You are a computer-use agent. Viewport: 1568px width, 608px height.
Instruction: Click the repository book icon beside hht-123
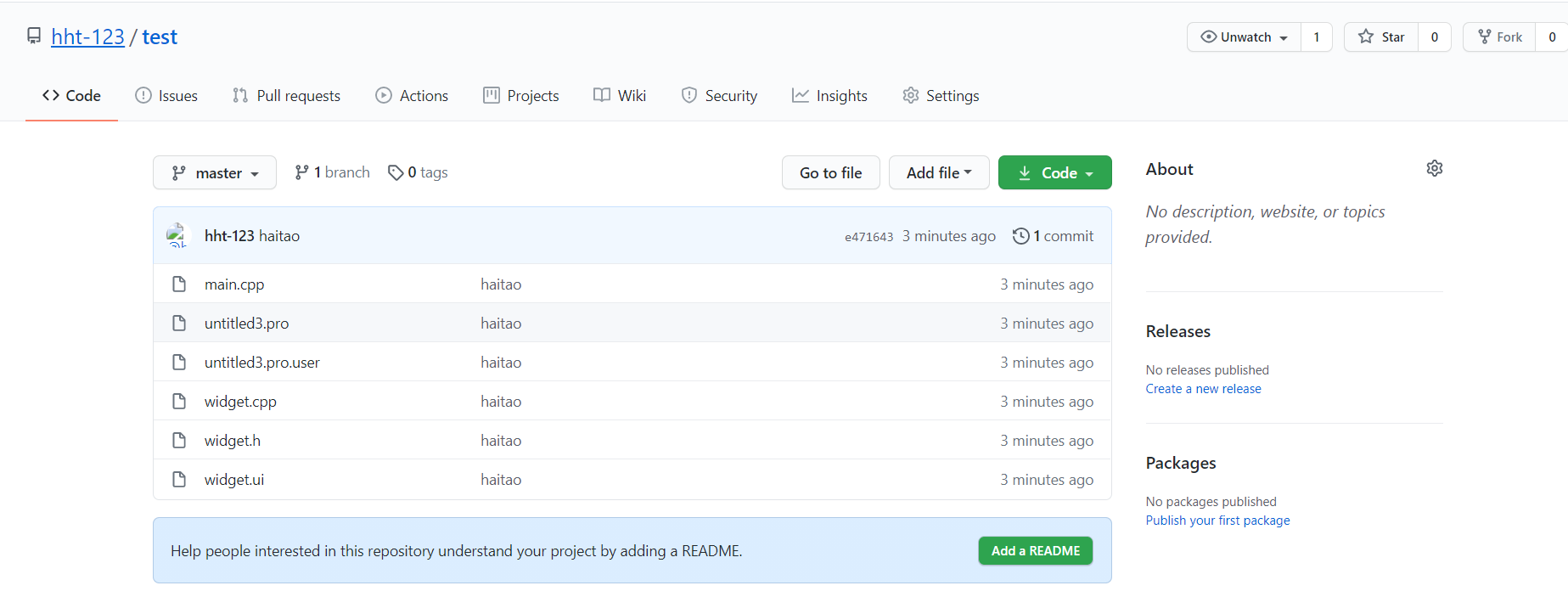point(34,37)
